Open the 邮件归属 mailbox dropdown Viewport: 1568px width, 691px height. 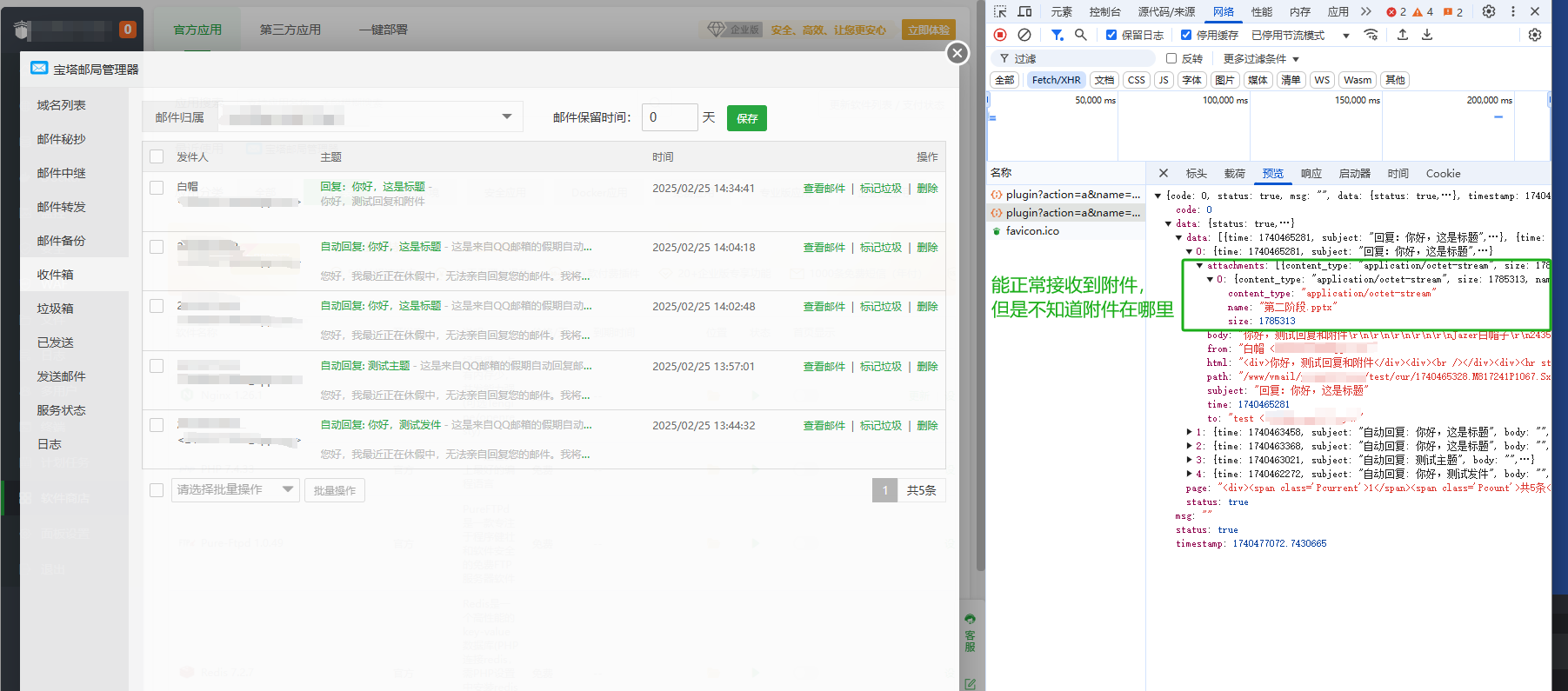(x=370, y=116)
